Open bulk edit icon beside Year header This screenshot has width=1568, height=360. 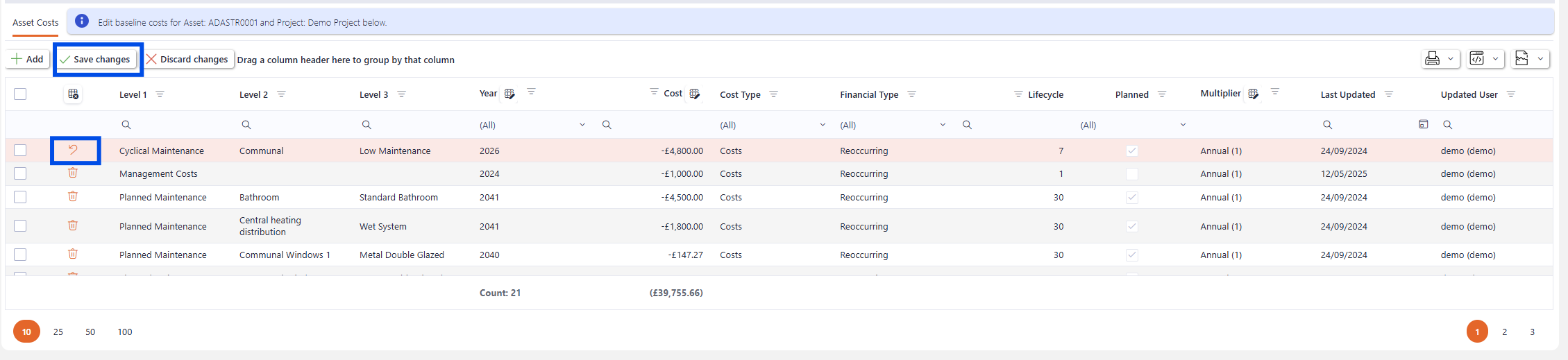[x=509, y=94]
